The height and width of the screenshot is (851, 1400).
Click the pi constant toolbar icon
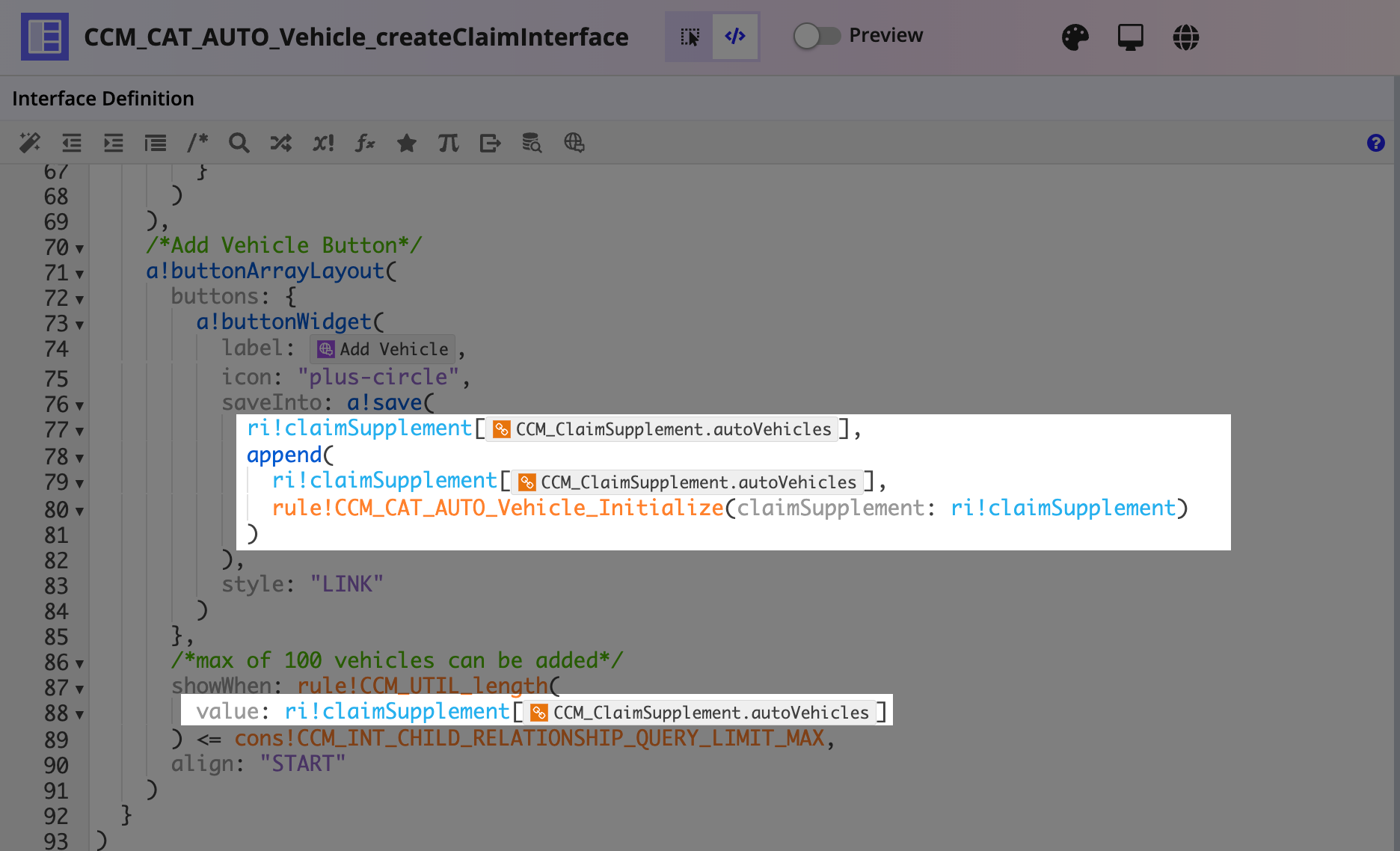449,143
